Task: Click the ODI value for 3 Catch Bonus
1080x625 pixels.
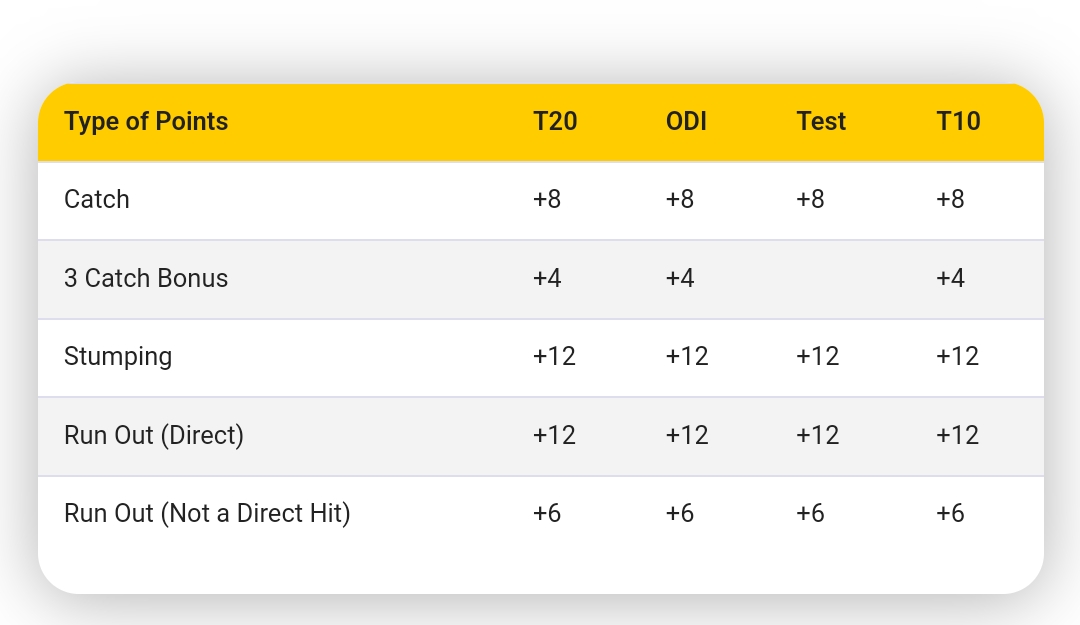Action: click(x=679, y=278)
